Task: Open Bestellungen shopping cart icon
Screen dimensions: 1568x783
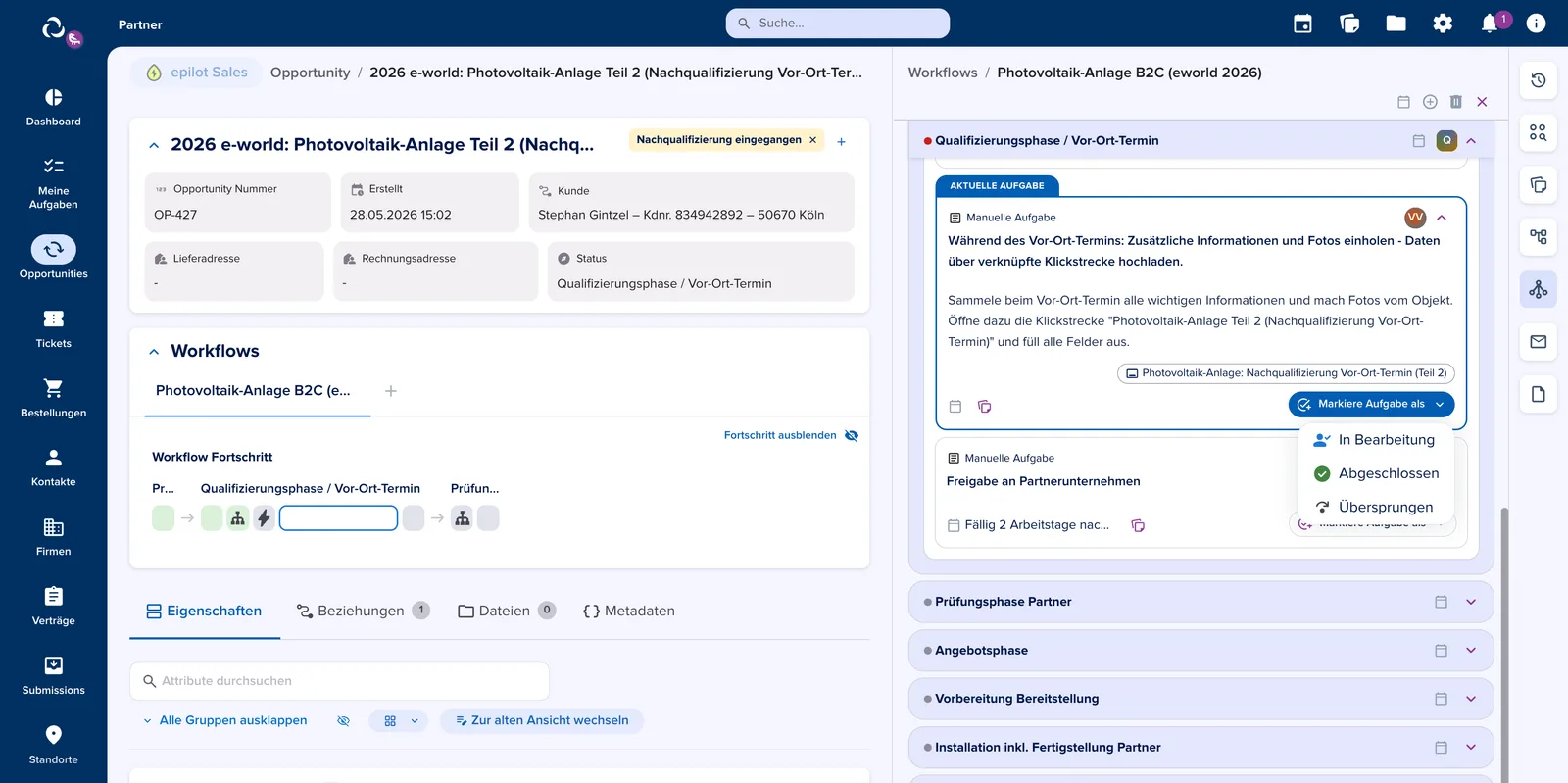Action: [53, 388]
